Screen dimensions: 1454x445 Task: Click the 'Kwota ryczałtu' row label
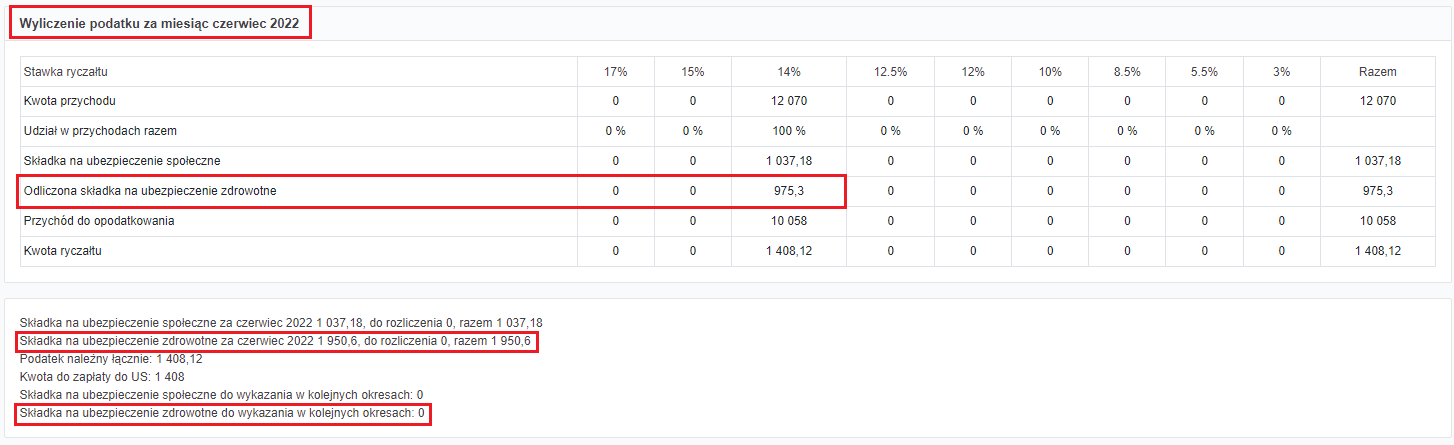pyautogui.click(x=62, y=251)
